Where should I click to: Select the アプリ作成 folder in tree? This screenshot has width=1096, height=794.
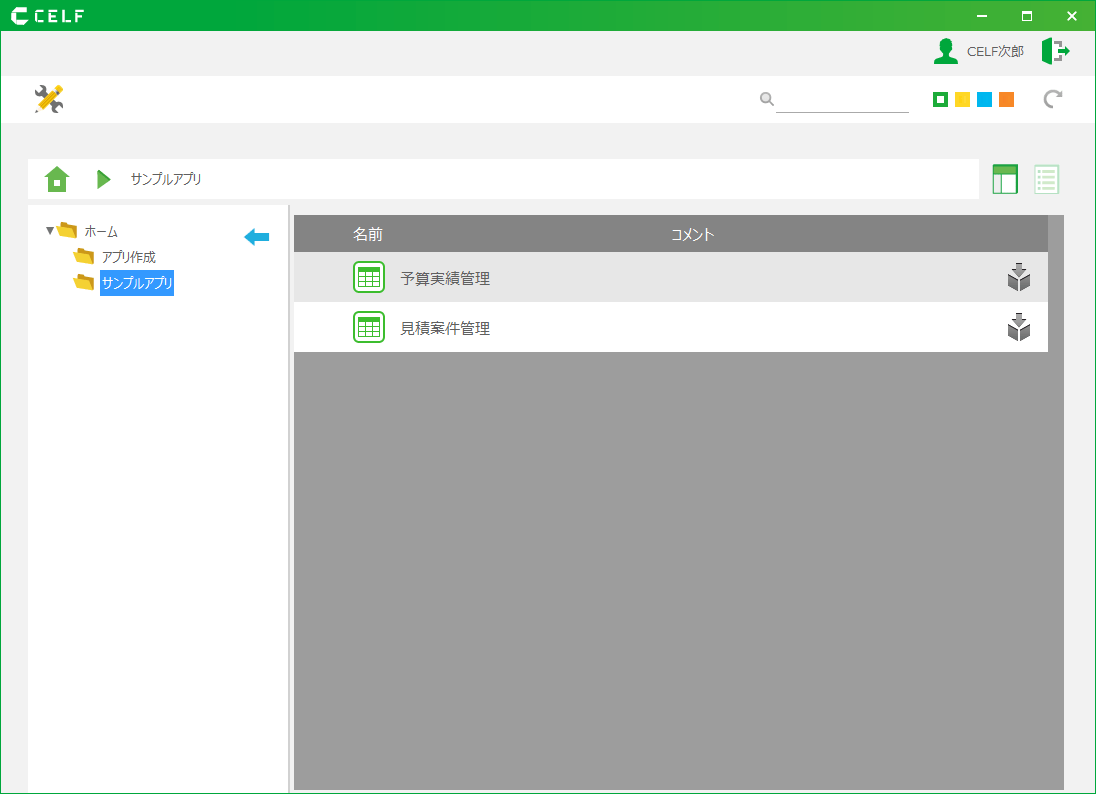128,257
